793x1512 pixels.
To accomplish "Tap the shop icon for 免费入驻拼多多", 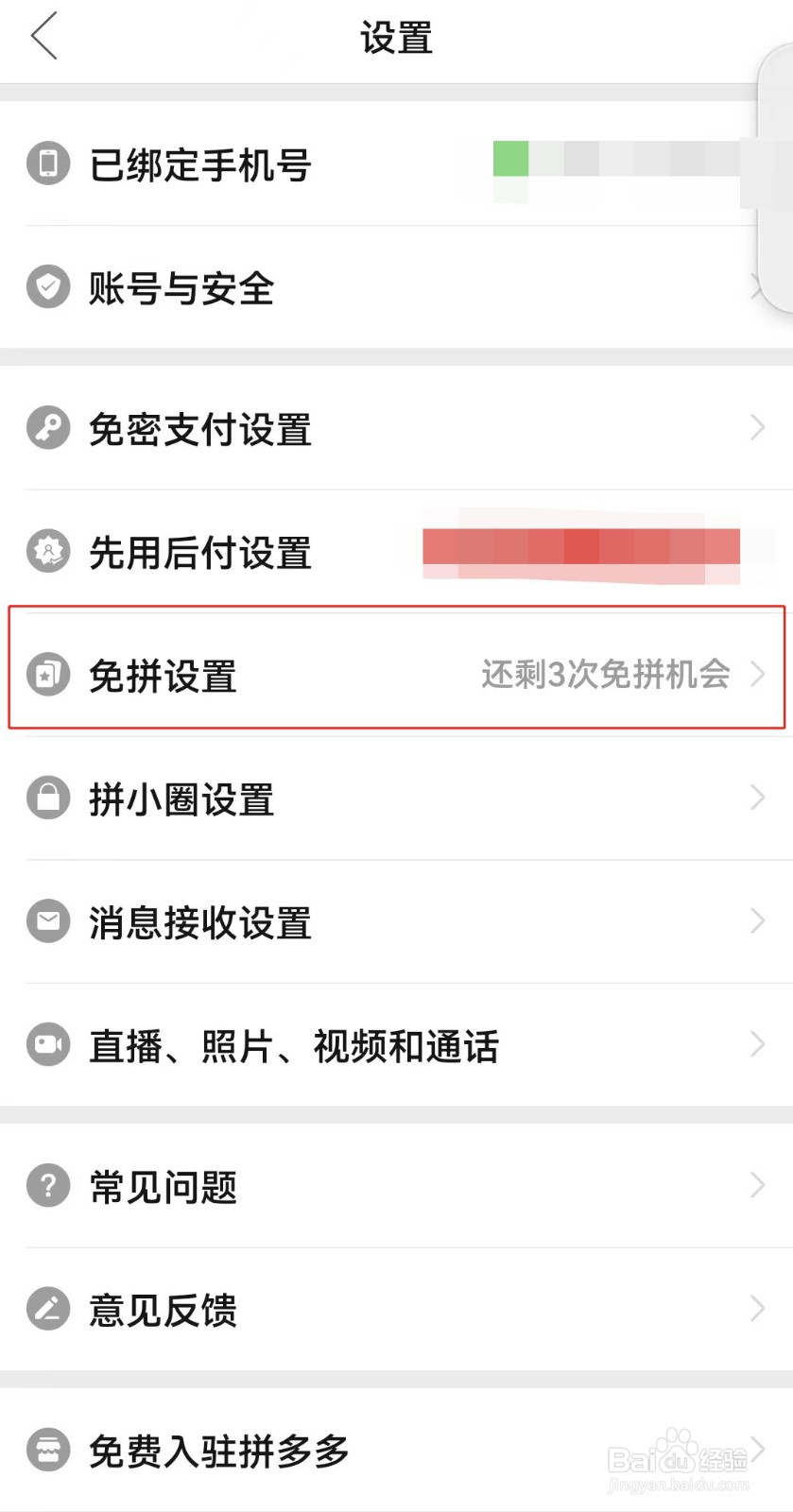I will coord(48,1450).
